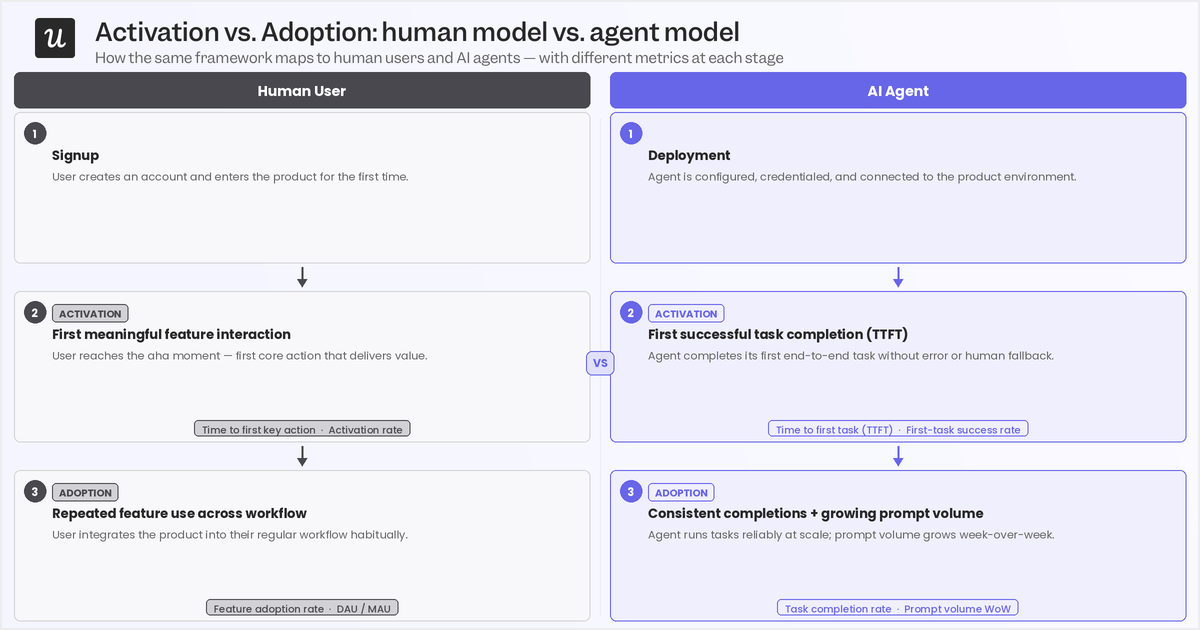1200x630 pixels.
Task: Click 'First meaningful feature interaction' heading
Action: click(x=171, y=334)
